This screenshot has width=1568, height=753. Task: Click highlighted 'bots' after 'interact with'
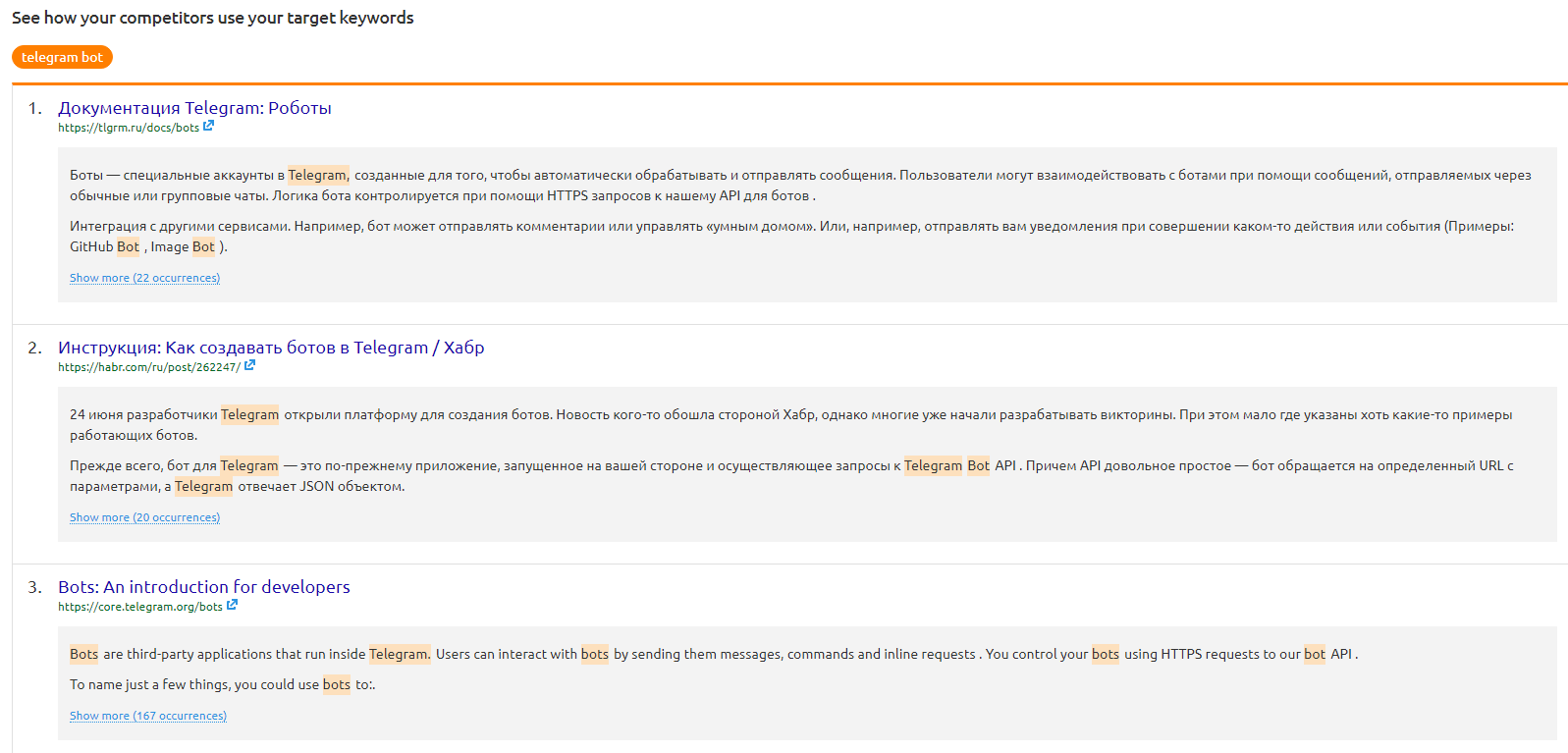pyautogui.click(x=595, y=654)
